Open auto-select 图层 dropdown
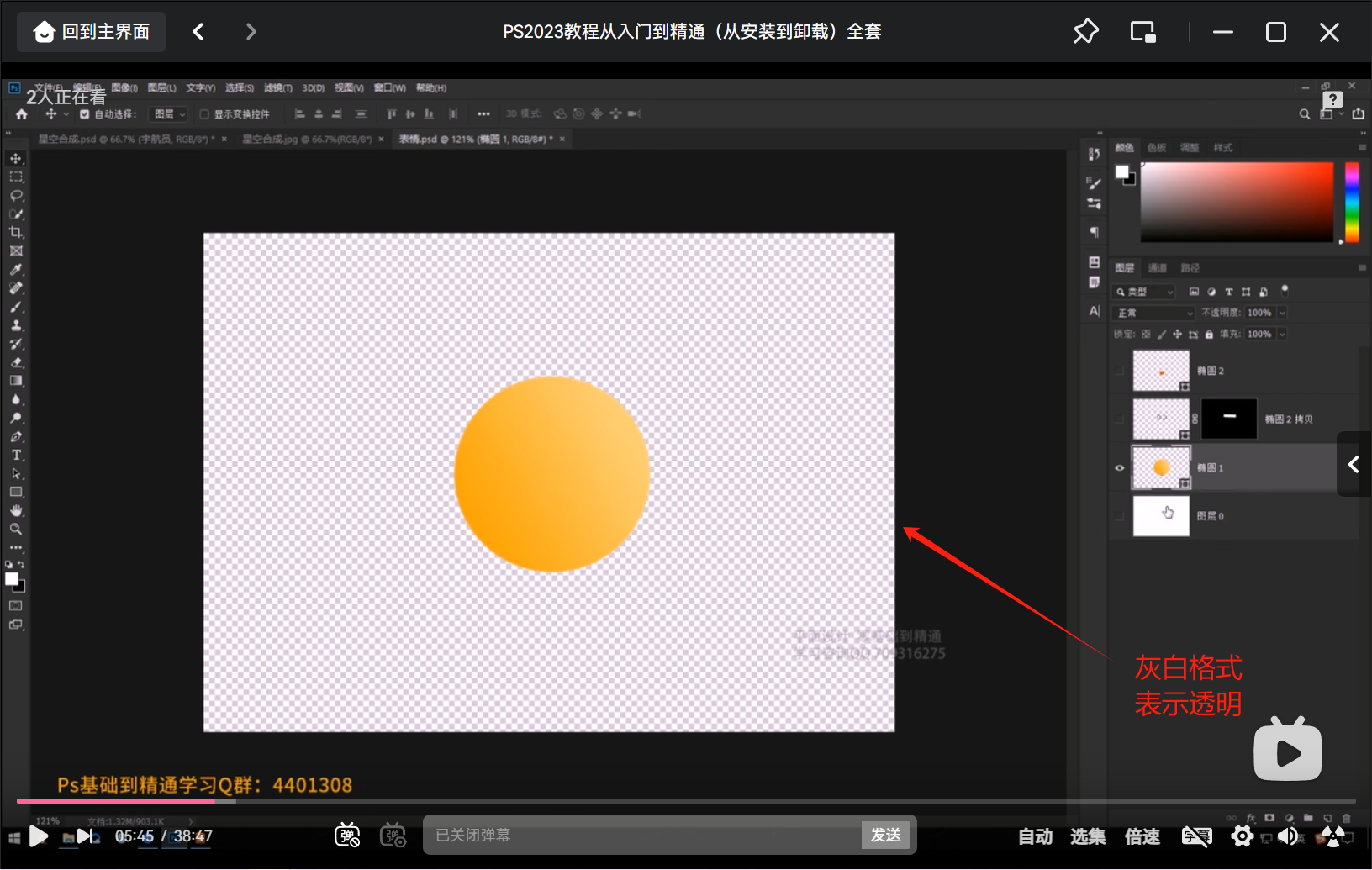Image resolution: width=1372 pixels, height=870 pixels. (168, 114)
